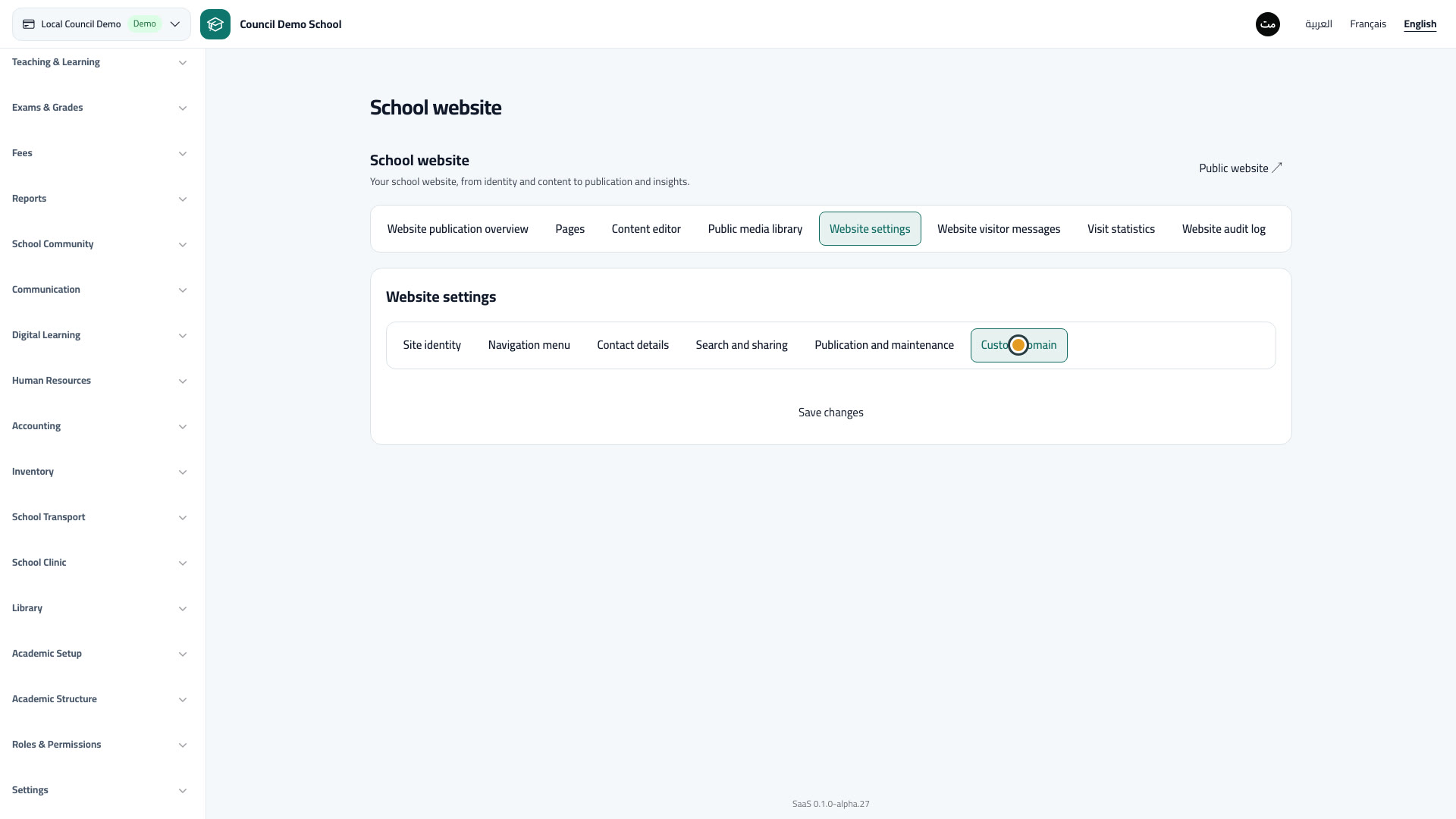Expand the School Community section
Viewport: 1456px width, 819px height.
coord(99,244)
